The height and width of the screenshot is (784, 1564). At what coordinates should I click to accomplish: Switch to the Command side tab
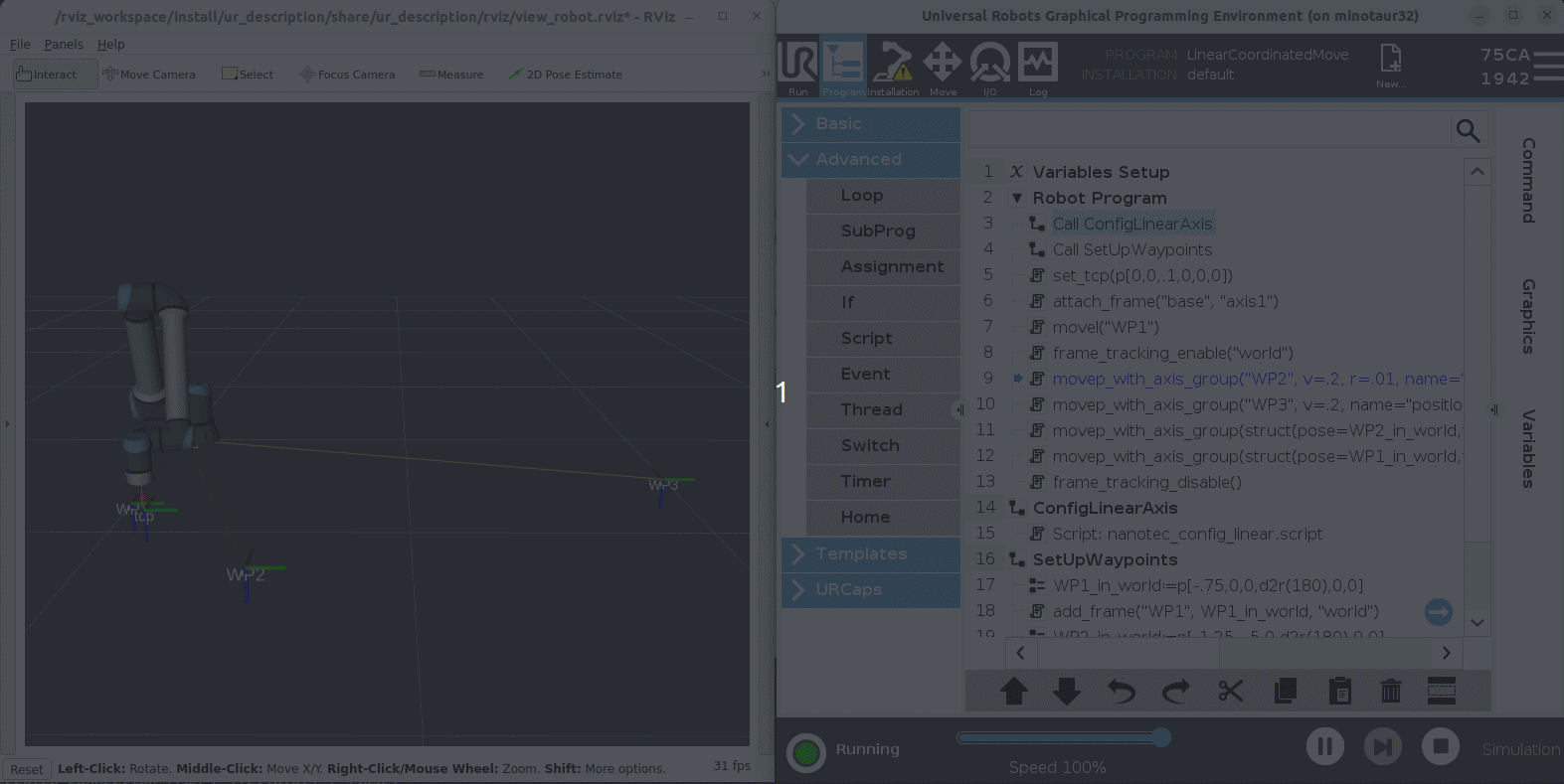[x=1528, y=181]
